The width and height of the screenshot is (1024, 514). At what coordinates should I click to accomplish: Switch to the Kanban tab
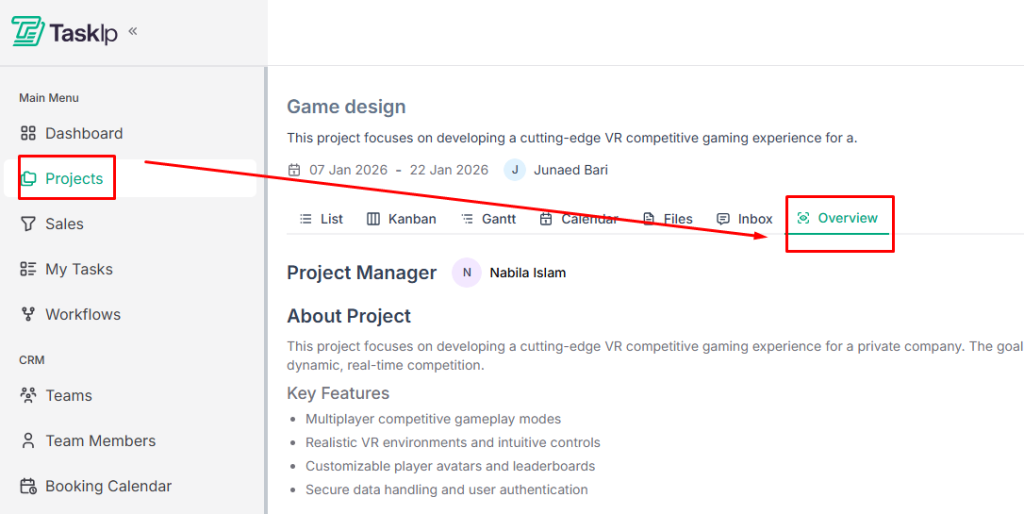pos(401,219)
